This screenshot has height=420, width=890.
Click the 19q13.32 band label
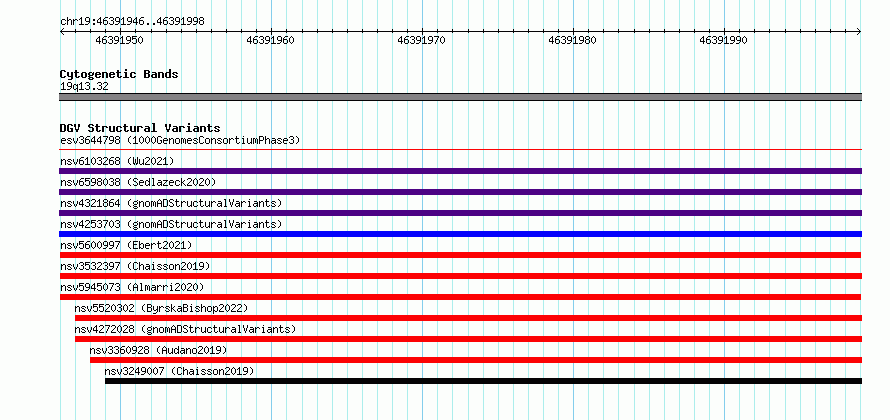(84, 87)
